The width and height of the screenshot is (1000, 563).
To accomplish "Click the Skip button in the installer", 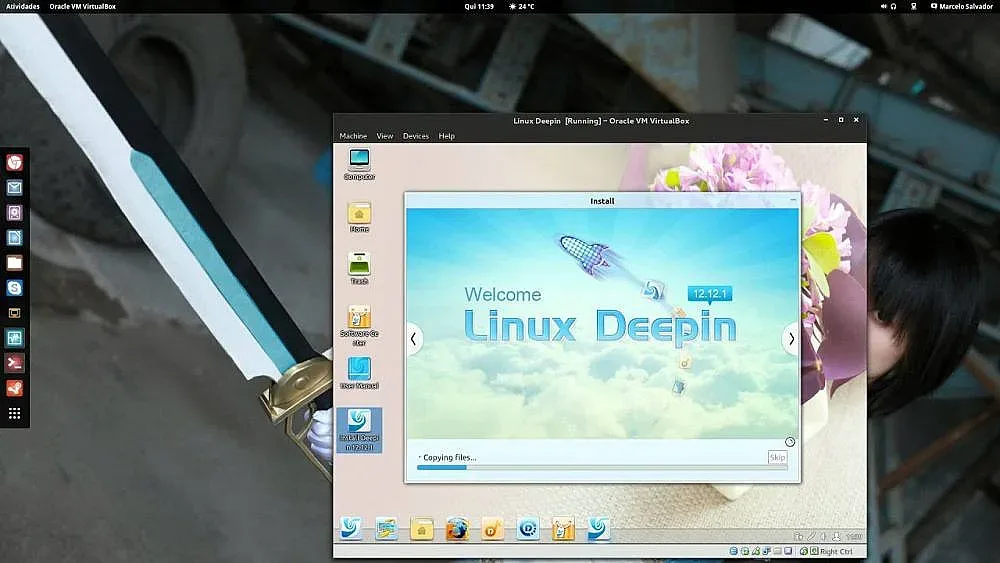I will [777, 457].
